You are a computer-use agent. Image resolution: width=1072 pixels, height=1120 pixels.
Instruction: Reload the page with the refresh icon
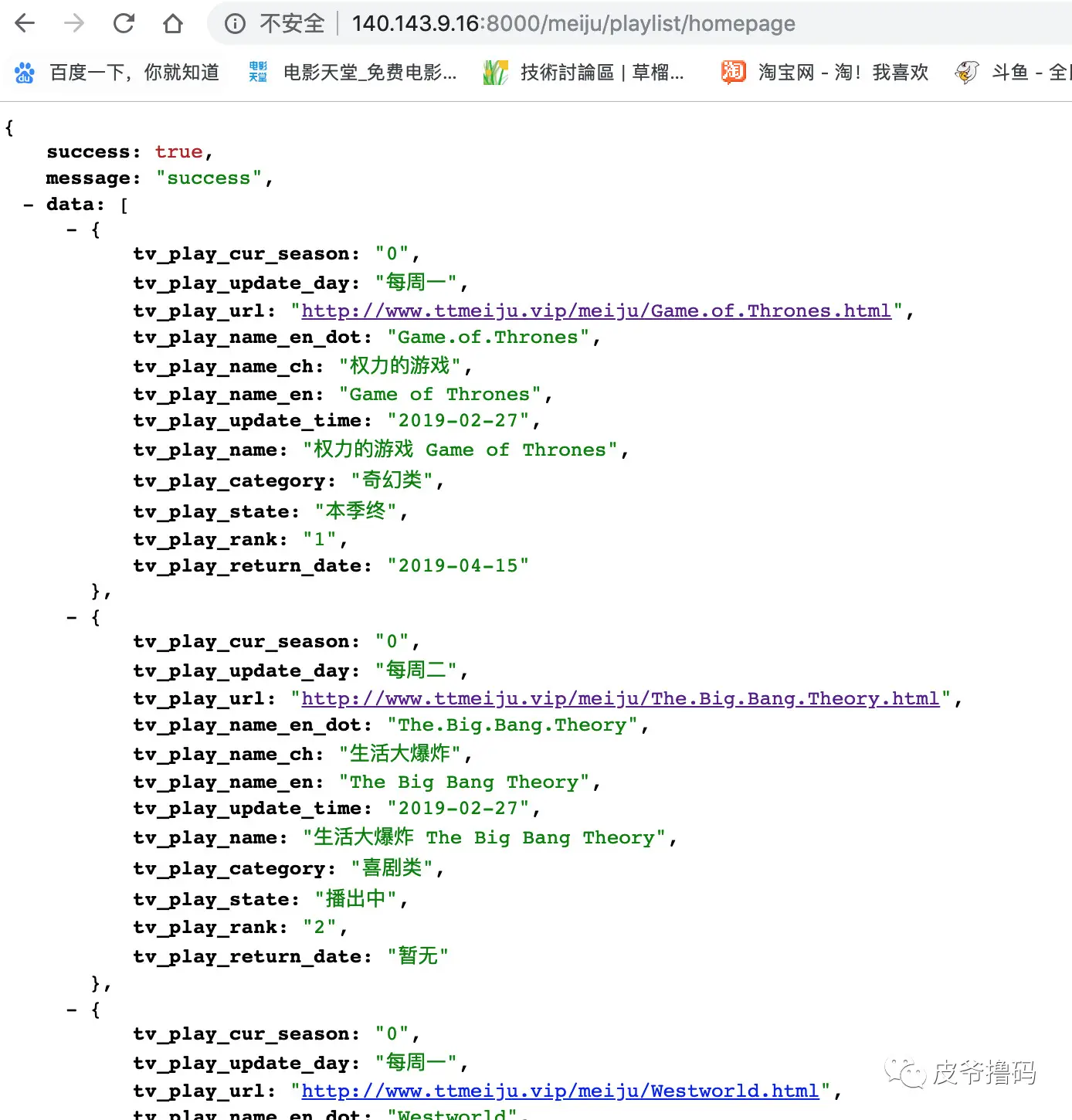click(x=124, y=23)
